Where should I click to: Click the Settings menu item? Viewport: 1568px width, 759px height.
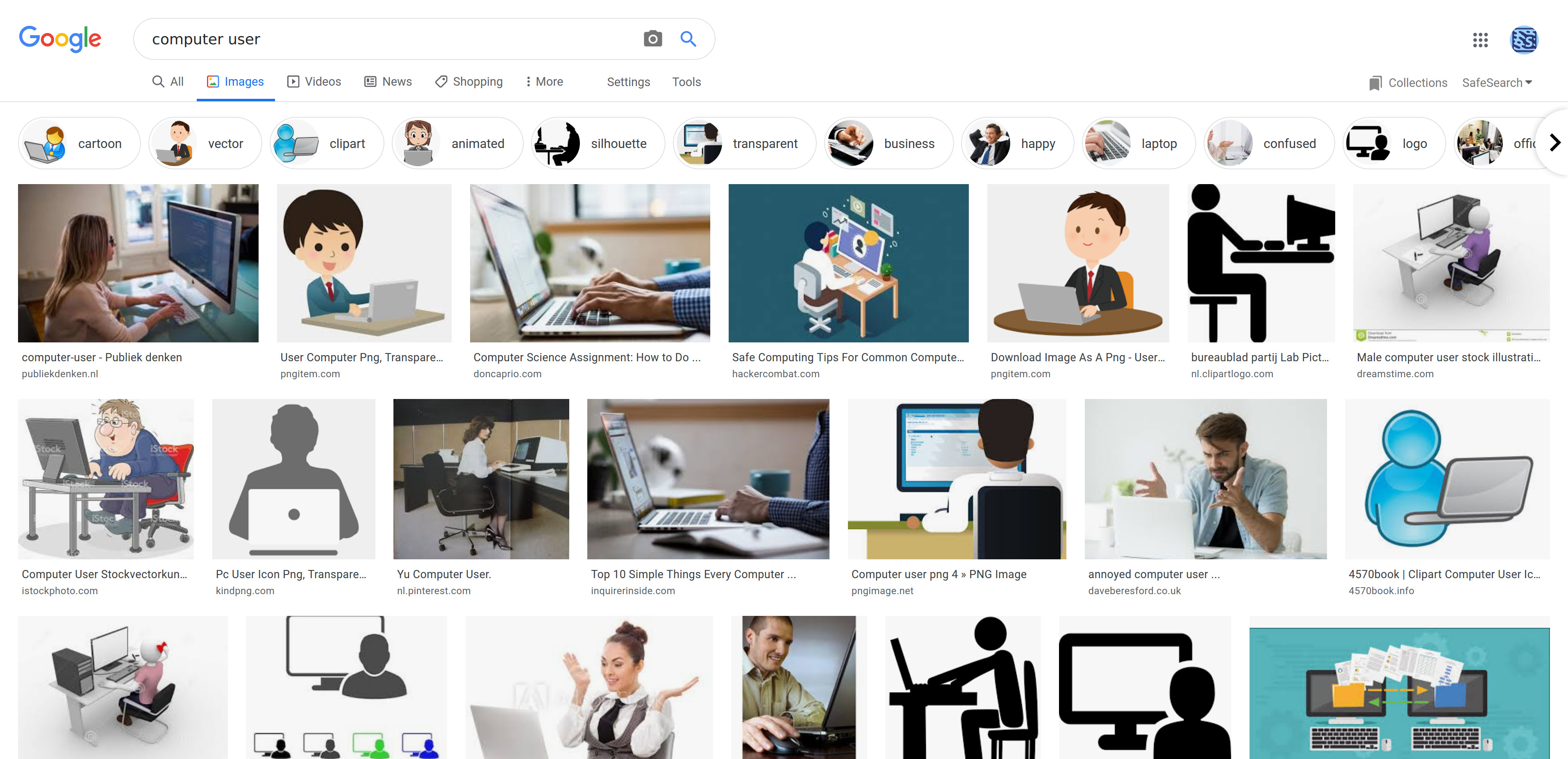(x=628, y=82)
